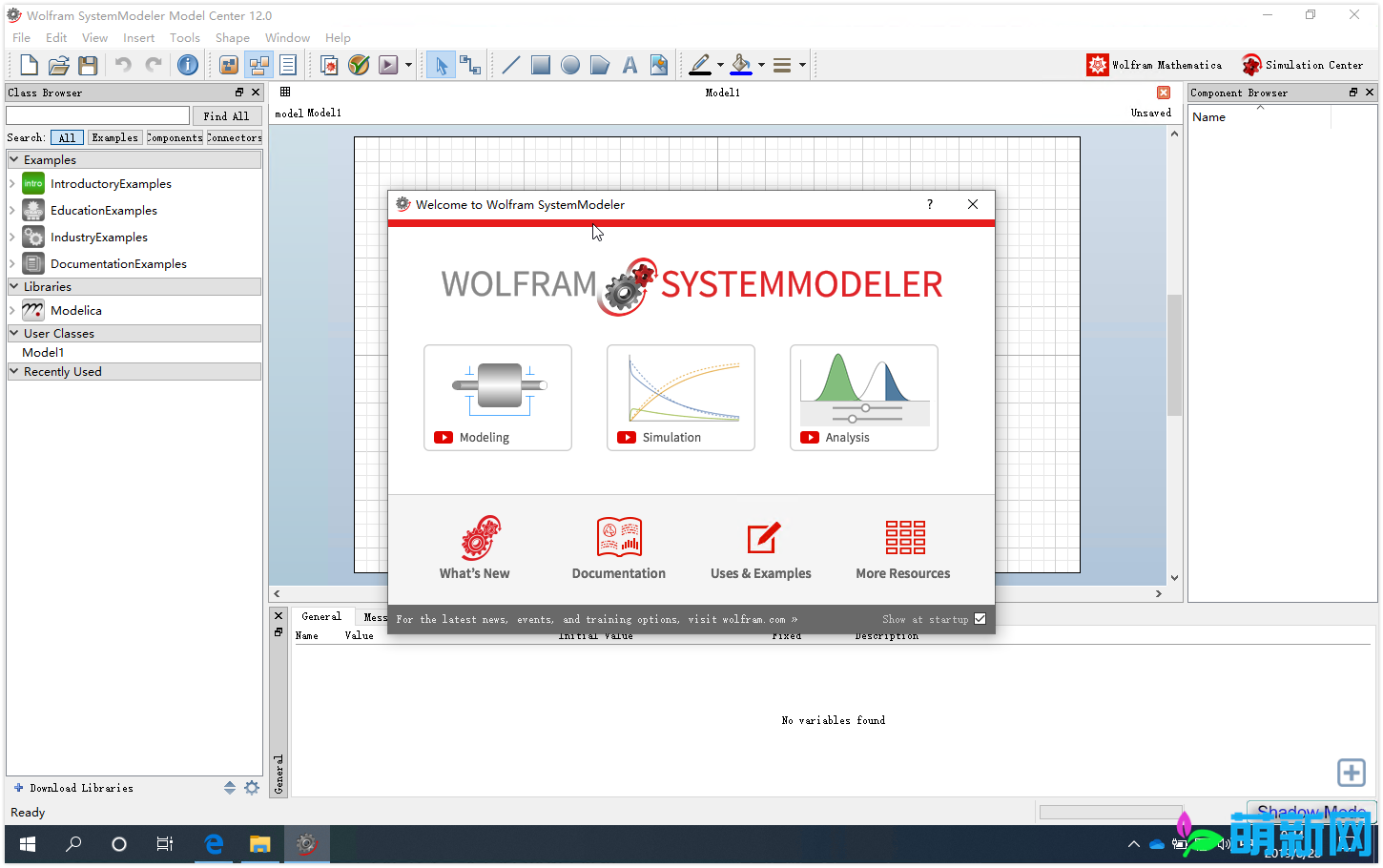This screenshot has width=1383, height=868.
Task: Select the Rectangle drawing tool
Action: tap(540, 64)
